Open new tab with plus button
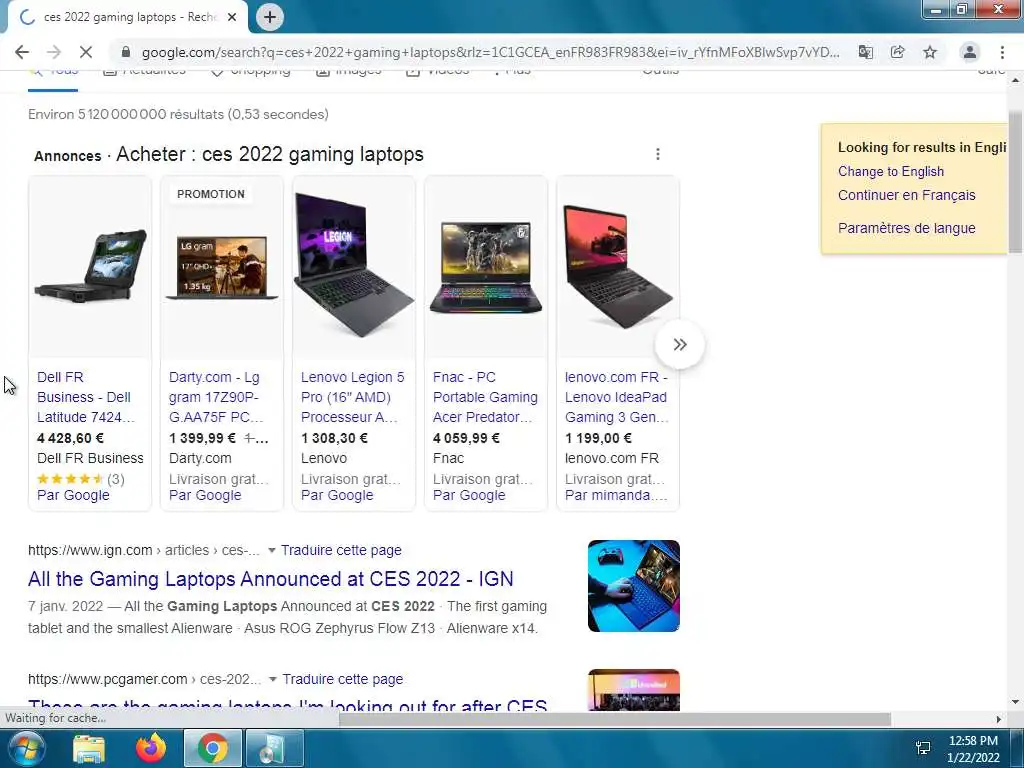The height and width of the screenshot is (768, 1024). [270, 17]
